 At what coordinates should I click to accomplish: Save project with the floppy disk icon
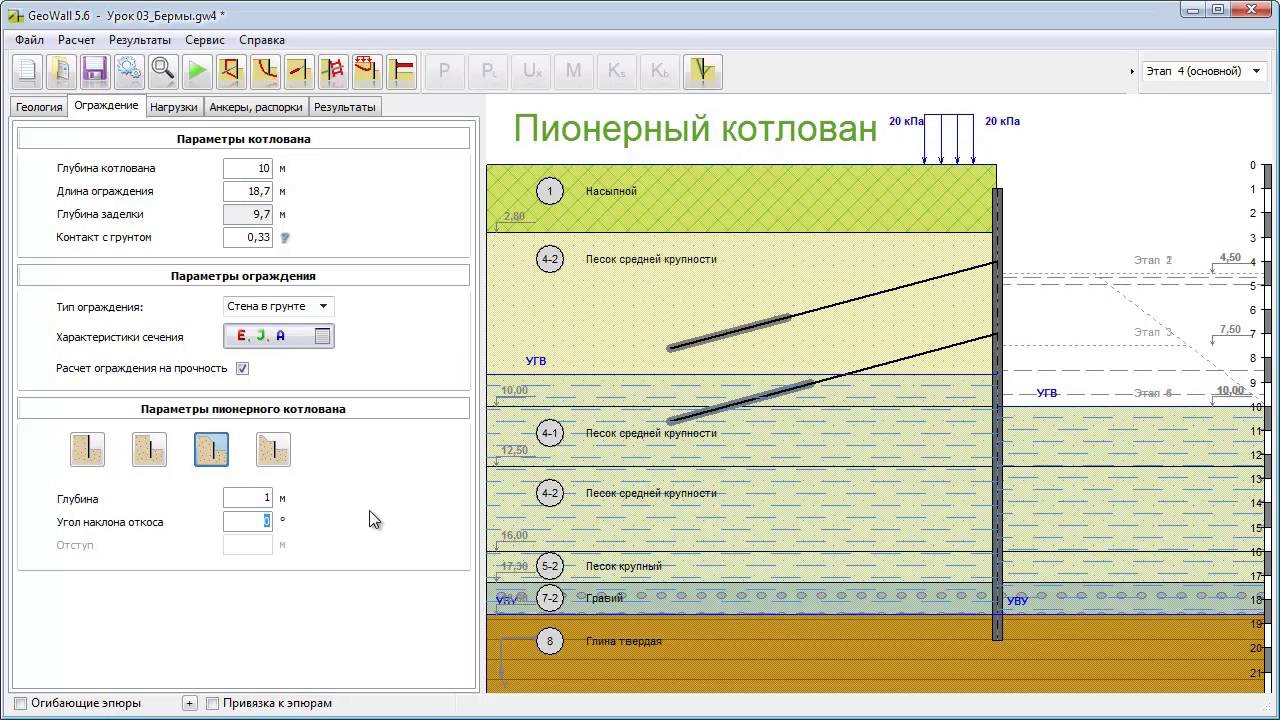(x=95, y=71)
